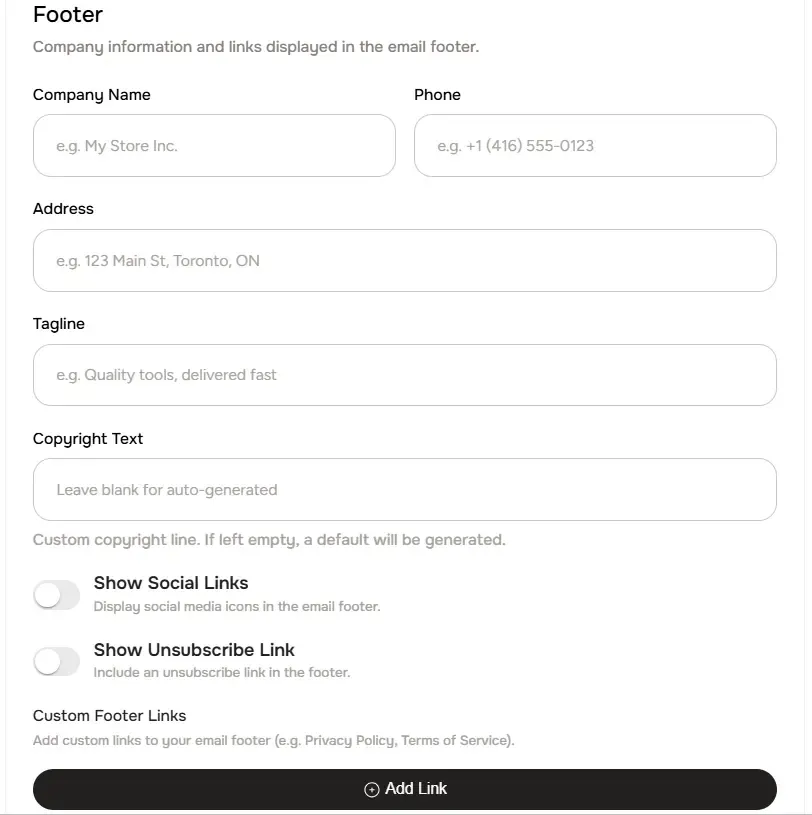Click the Address input field

(x=404, y=260)
